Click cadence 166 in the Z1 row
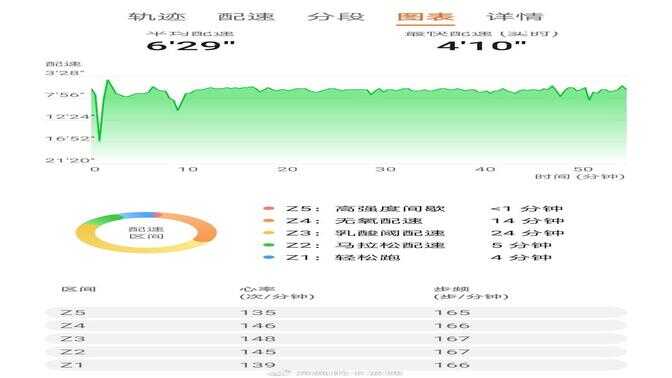The height and width of the screenshot is (378, 672). (x=453, y=365)
